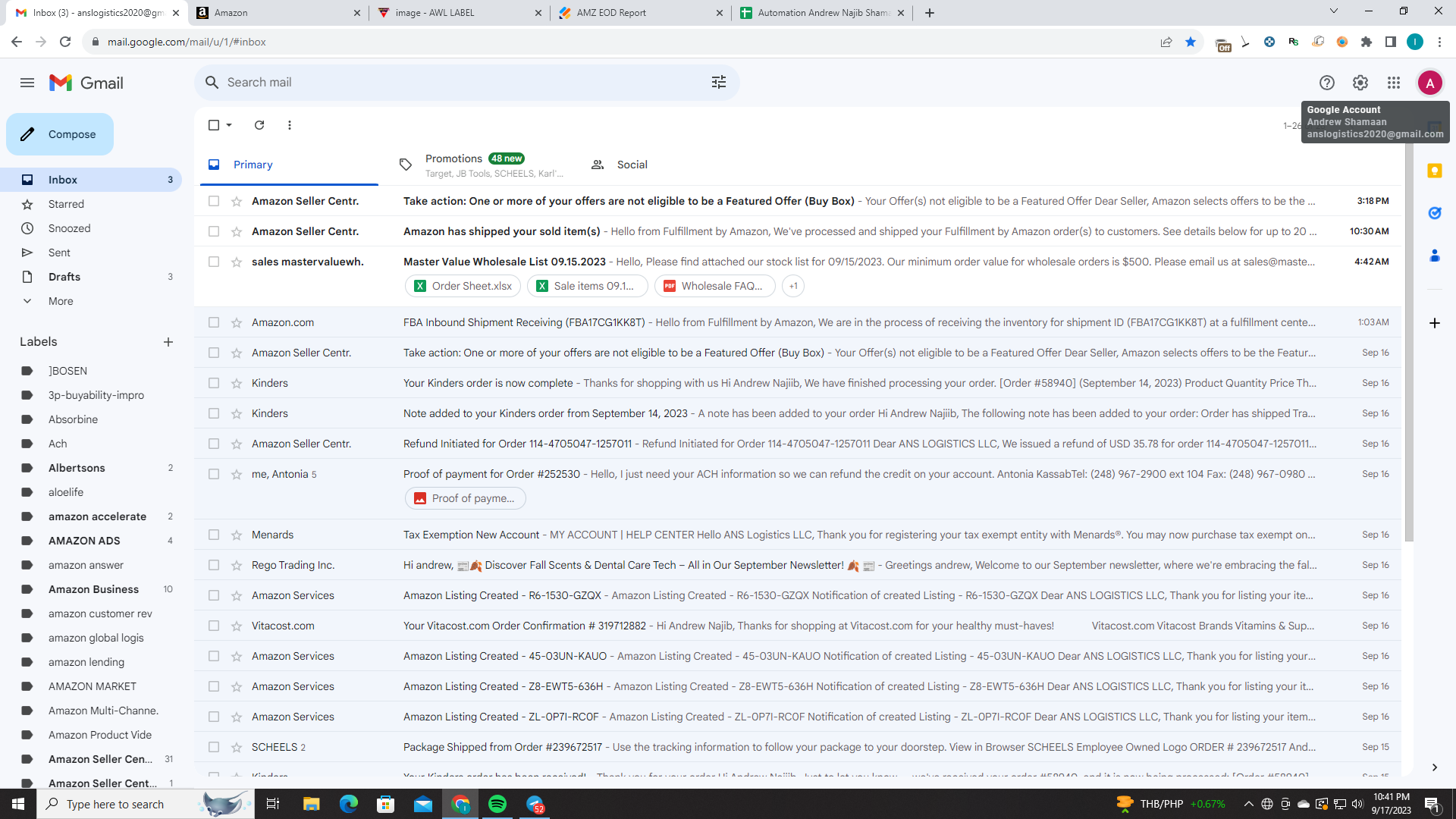The width and height of the screenshot is (1456, 819).
Task: Select the Vitacost.com order confirmation checkbox
Action: [214, 626]
